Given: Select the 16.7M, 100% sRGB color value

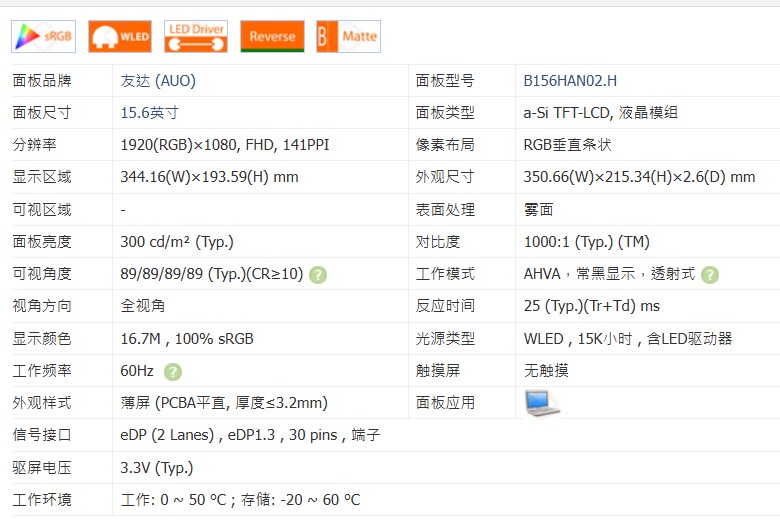Looking at the screenshot, I should [x=187, y=339].
